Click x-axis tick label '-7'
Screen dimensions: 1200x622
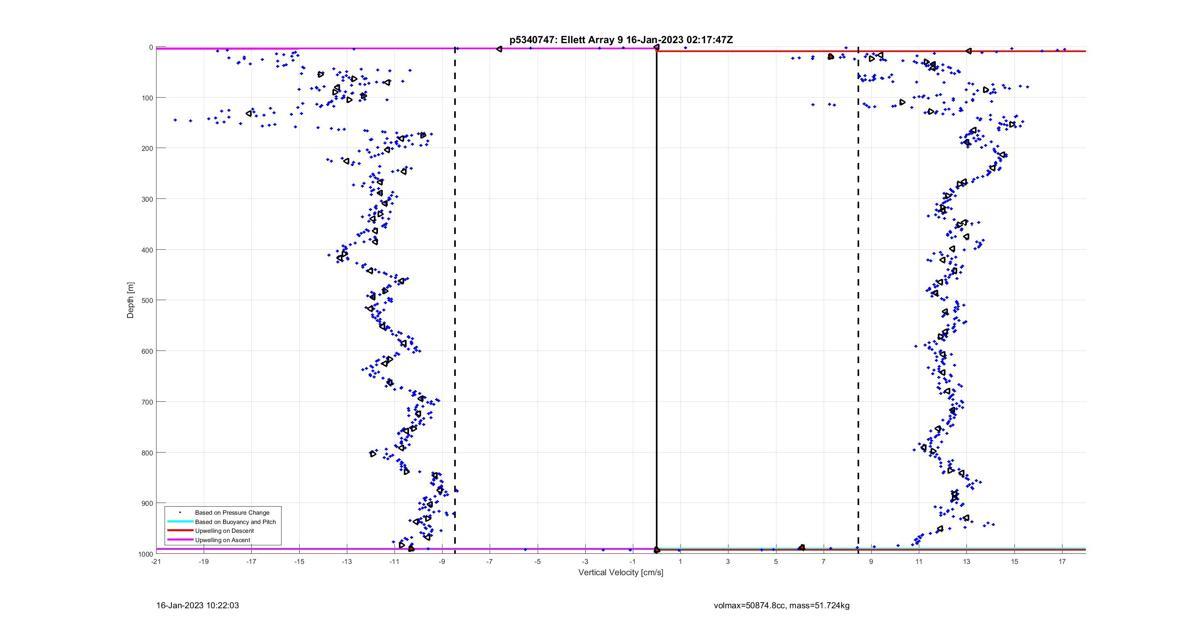tap(490, 561)
